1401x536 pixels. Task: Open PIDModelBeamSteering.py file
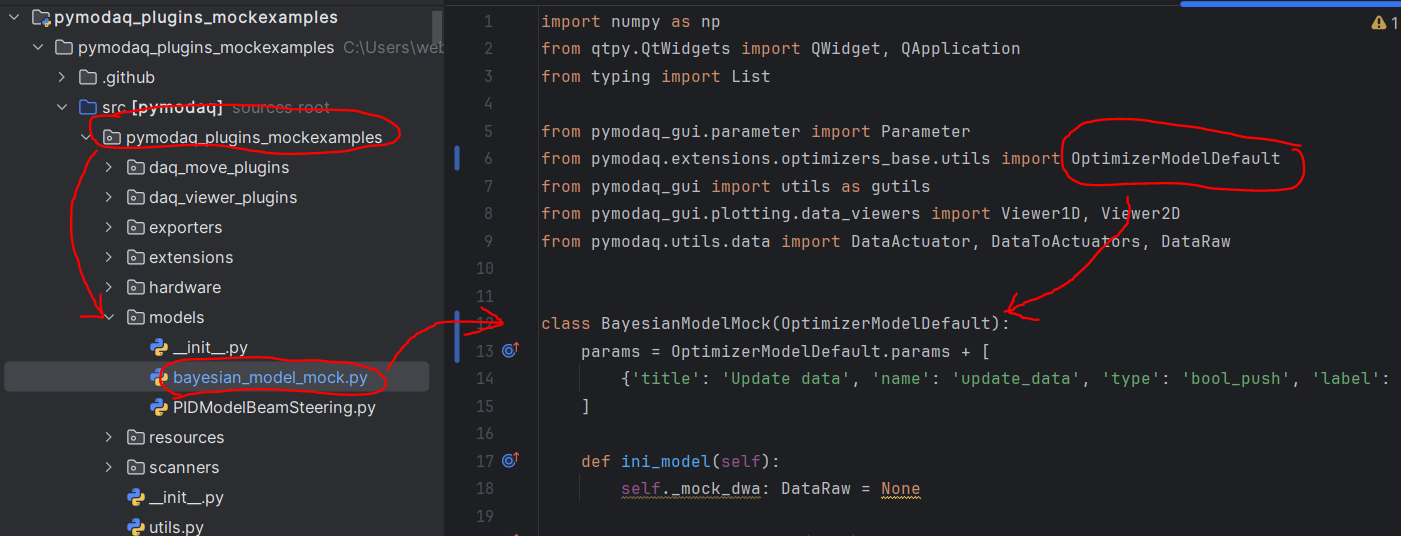pos(274,407)
